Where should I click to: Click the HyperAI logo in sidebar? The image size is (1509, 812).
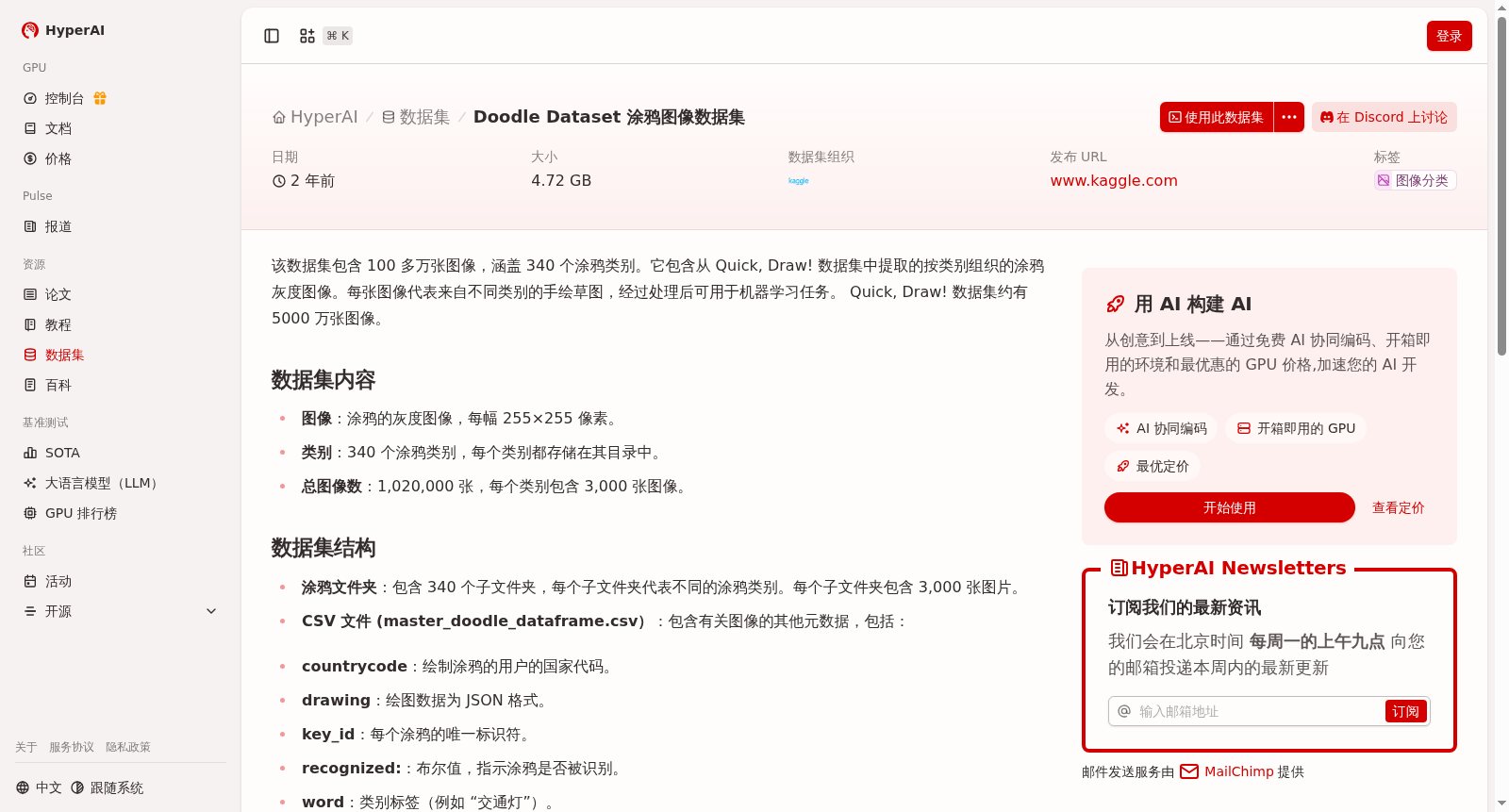63,30
